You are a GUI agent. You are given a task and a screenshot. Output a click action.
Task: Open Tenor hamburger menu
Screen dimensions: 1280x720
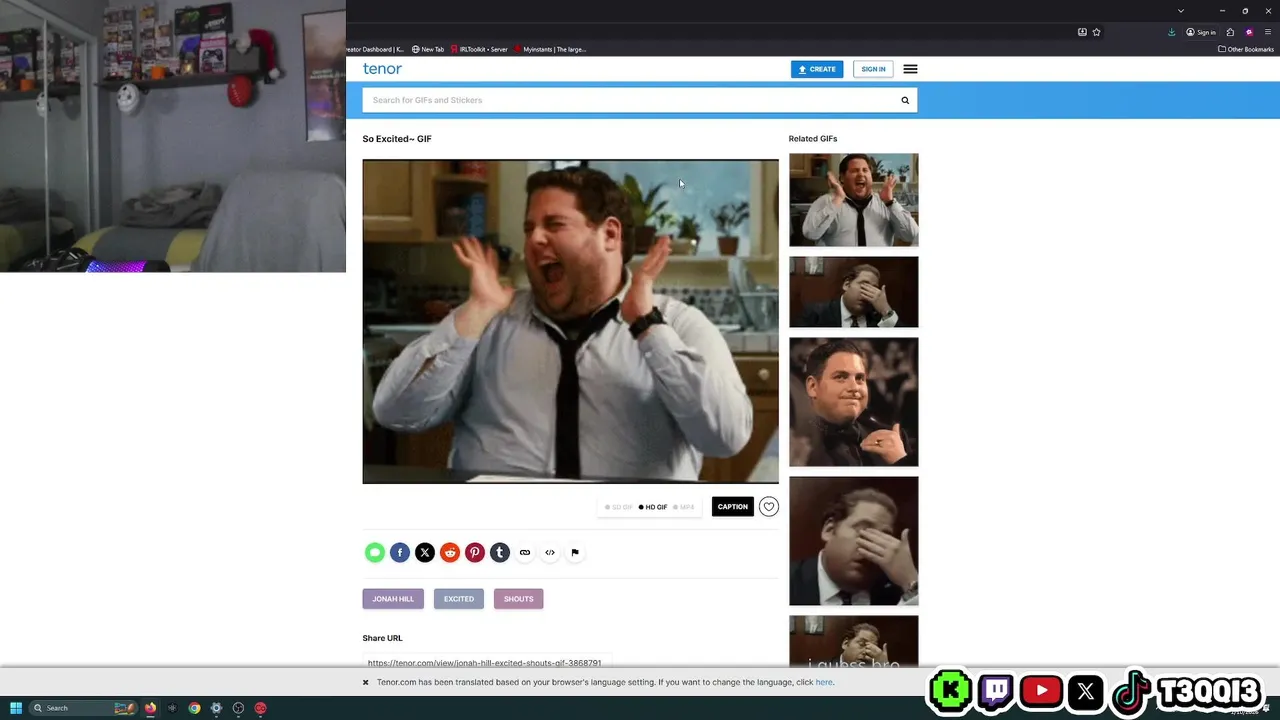tap(910, 69)
